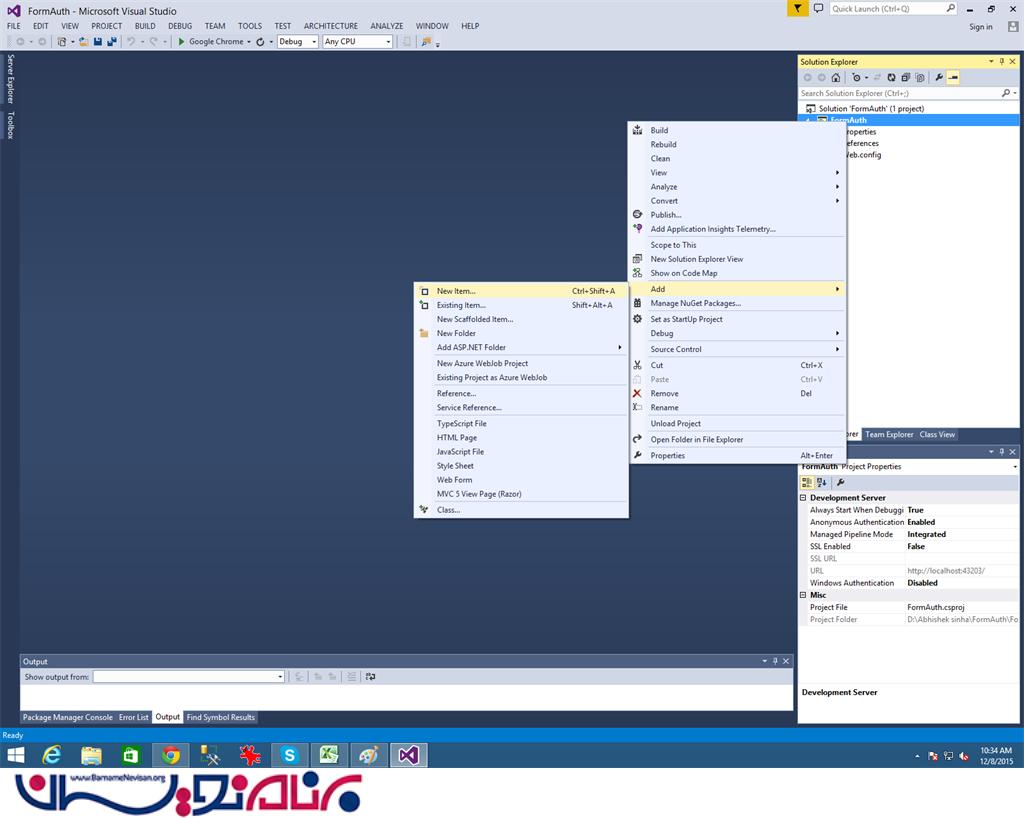Toggle Preview Selected Items in Solution Explorer

tap(953, 78)
